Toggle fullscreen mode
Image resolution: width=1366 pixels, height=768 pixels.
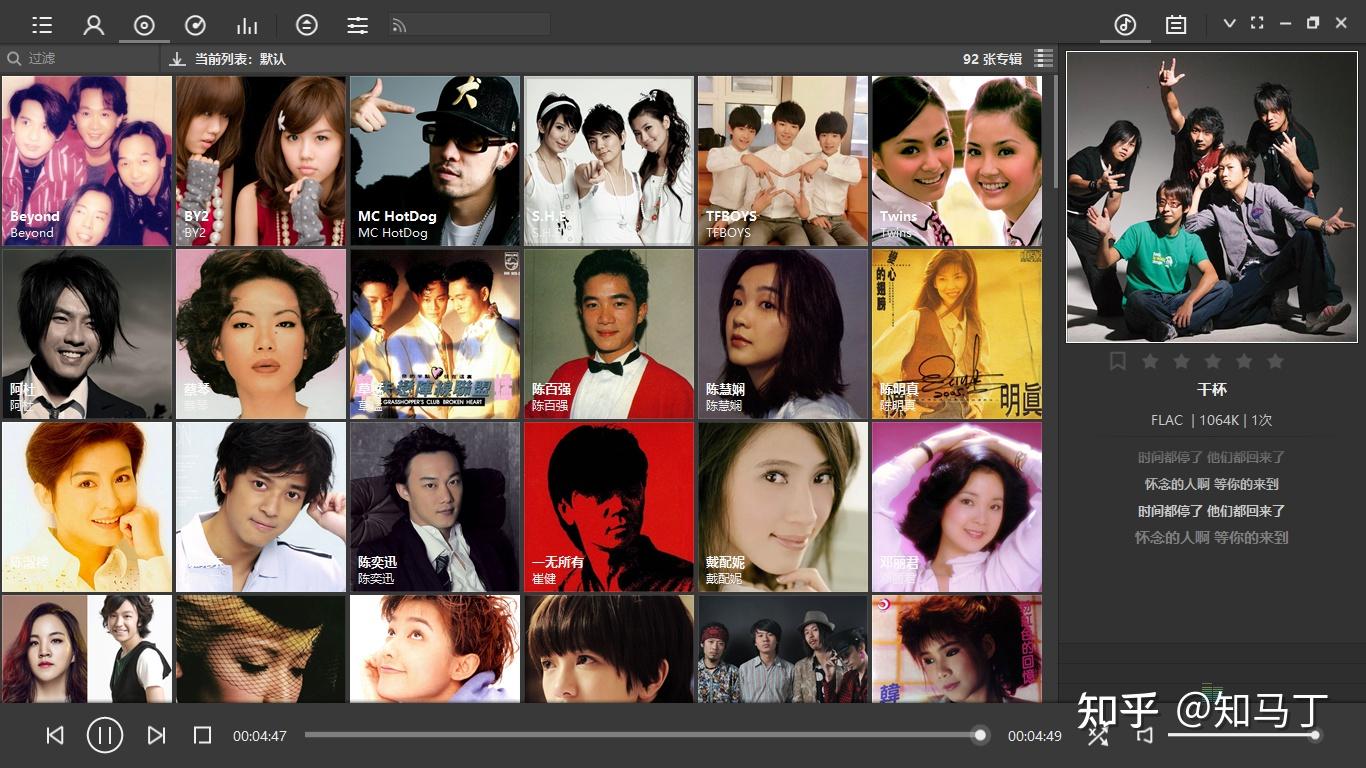(x=1257, y=22)
